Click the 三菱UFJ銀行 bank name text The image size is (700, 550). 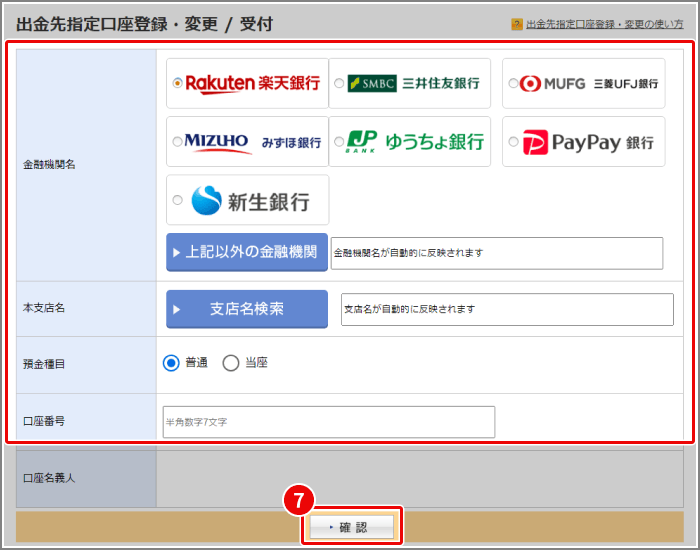[625, 84]
